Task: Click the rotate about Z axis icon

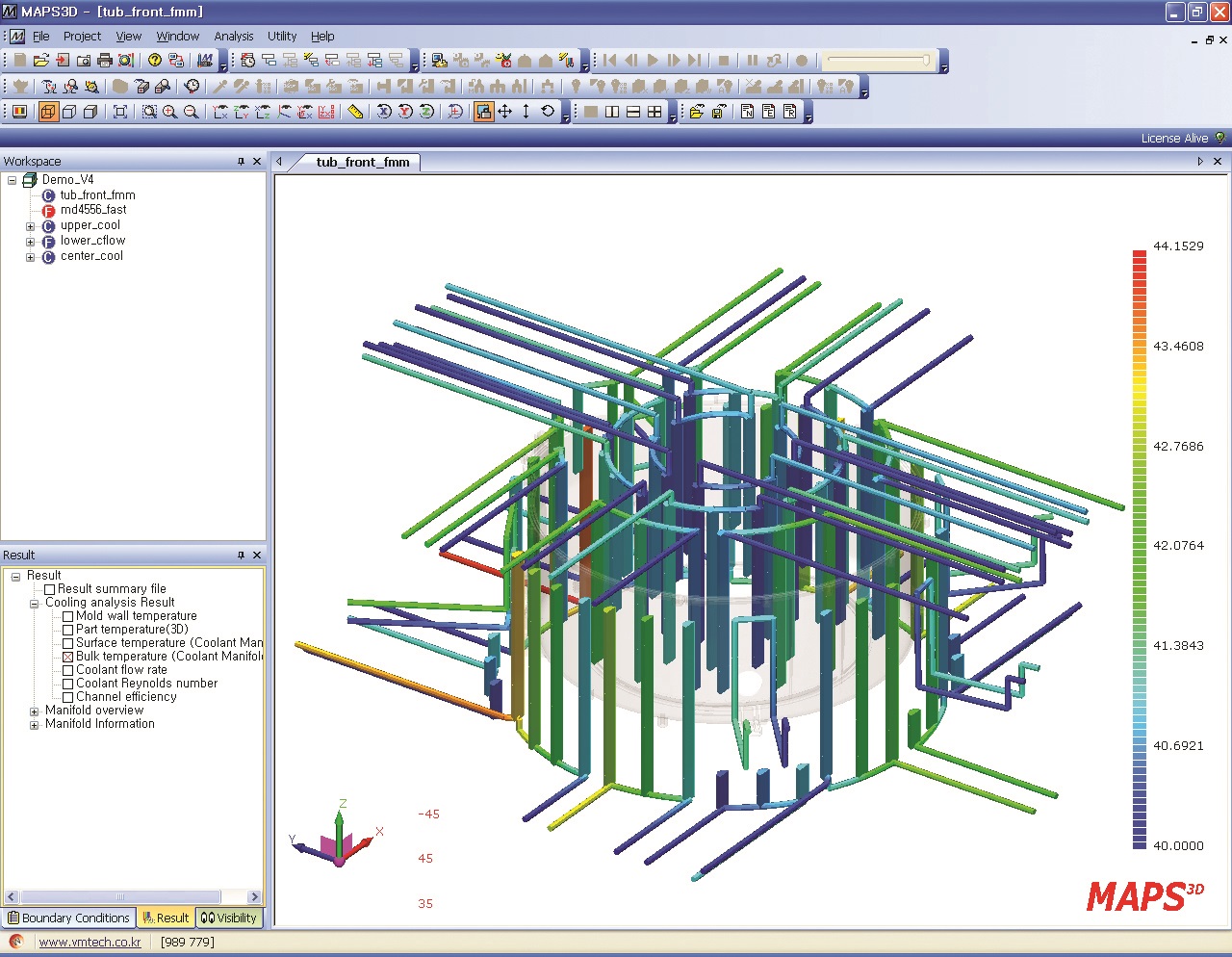Action: pos(426,112)
